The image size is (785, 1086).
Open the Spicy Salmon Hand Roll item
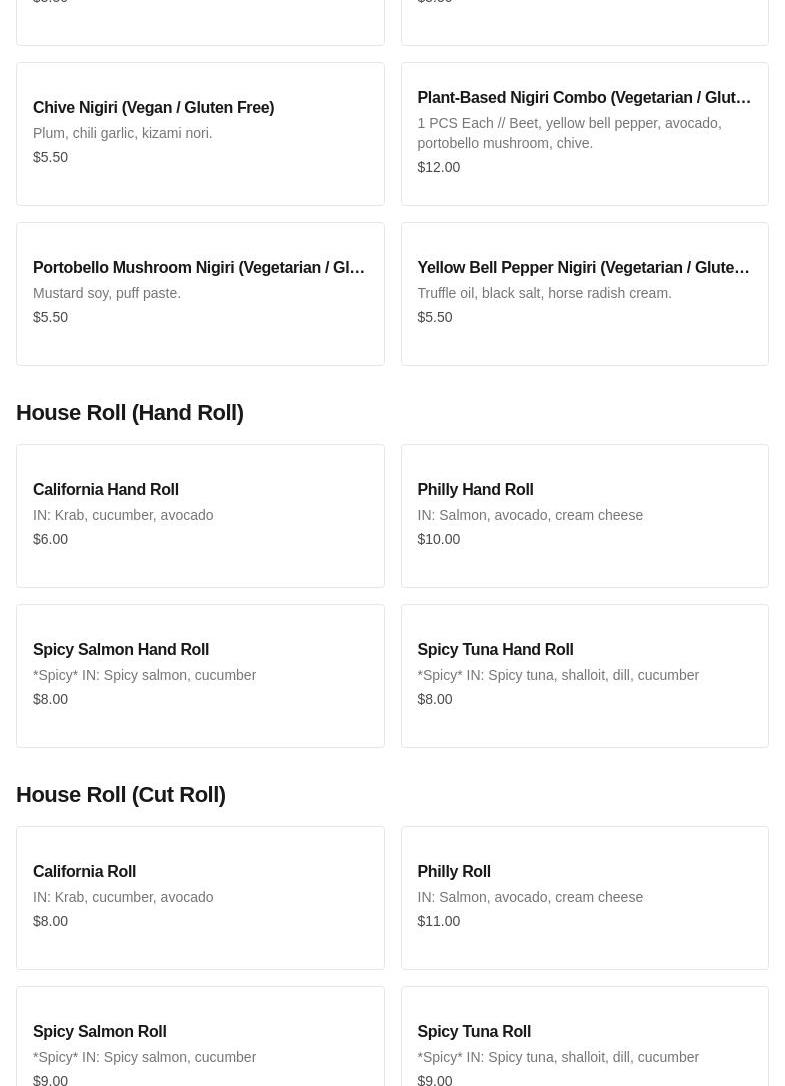pos(121,650)
